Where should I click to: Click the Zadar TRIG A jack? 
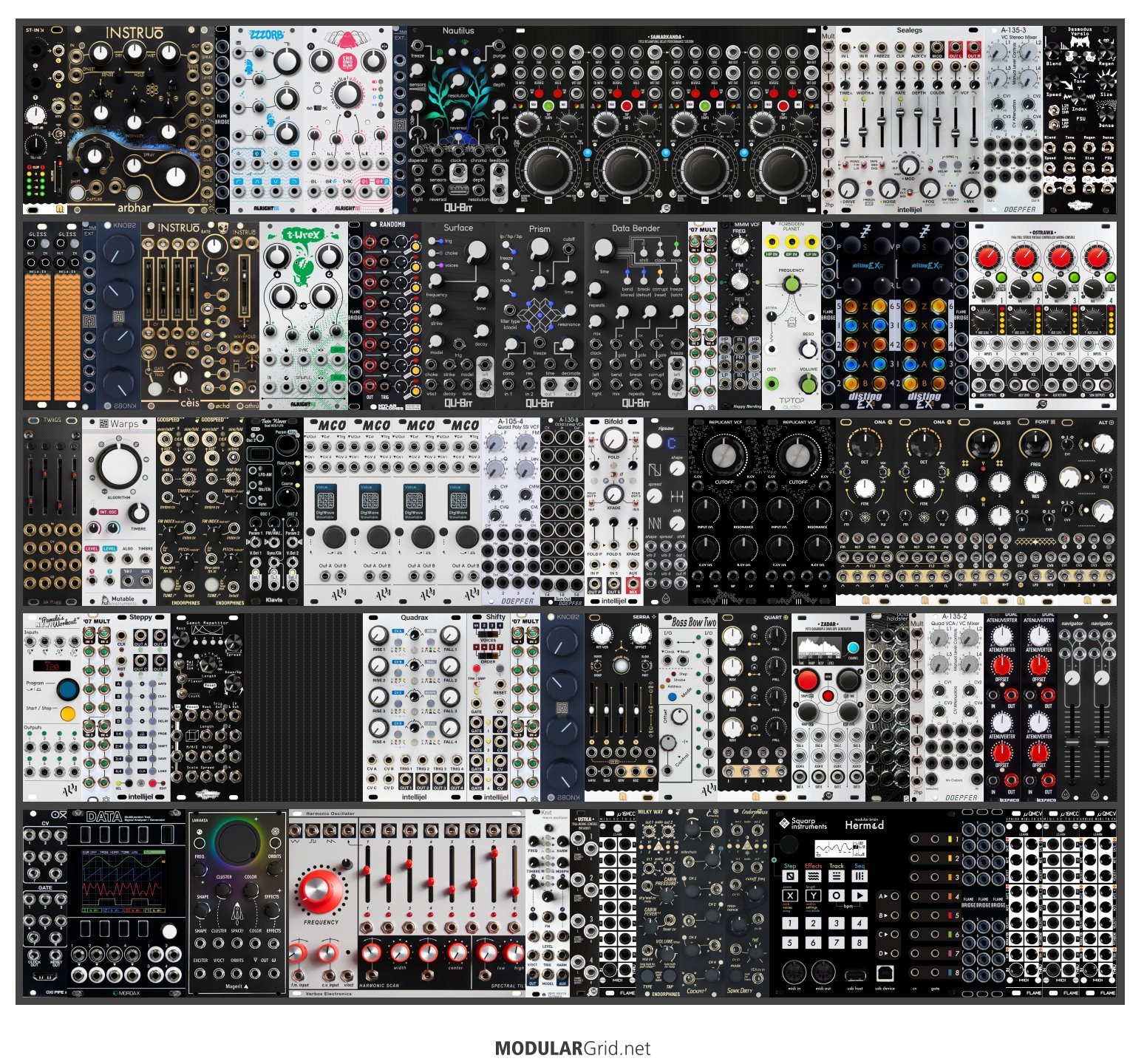click(800, 736)
